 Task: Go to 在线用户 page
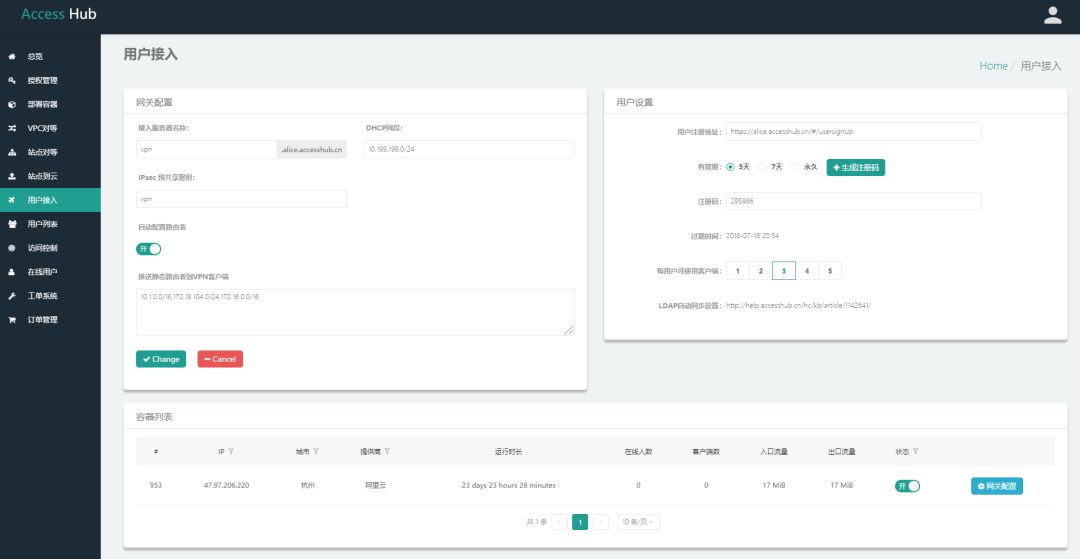point(50,272)
